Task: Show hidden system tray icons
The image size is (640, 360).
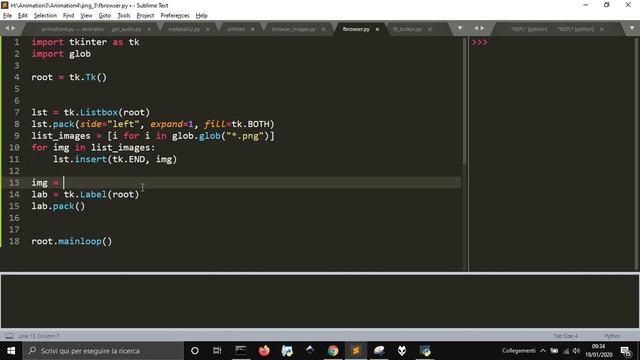Action: [543, 351]
